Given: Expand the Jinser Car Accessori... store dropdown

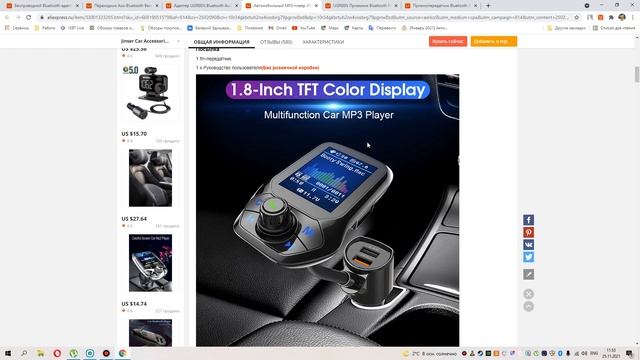Looking at the screenshot, I should [178, 41].
